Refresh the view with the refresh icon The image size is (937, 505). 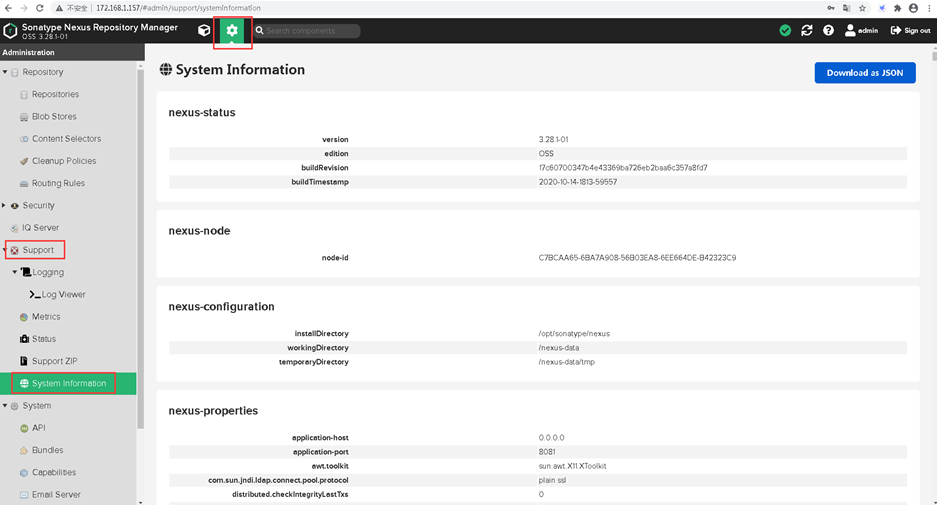click(x=807, y=30)
